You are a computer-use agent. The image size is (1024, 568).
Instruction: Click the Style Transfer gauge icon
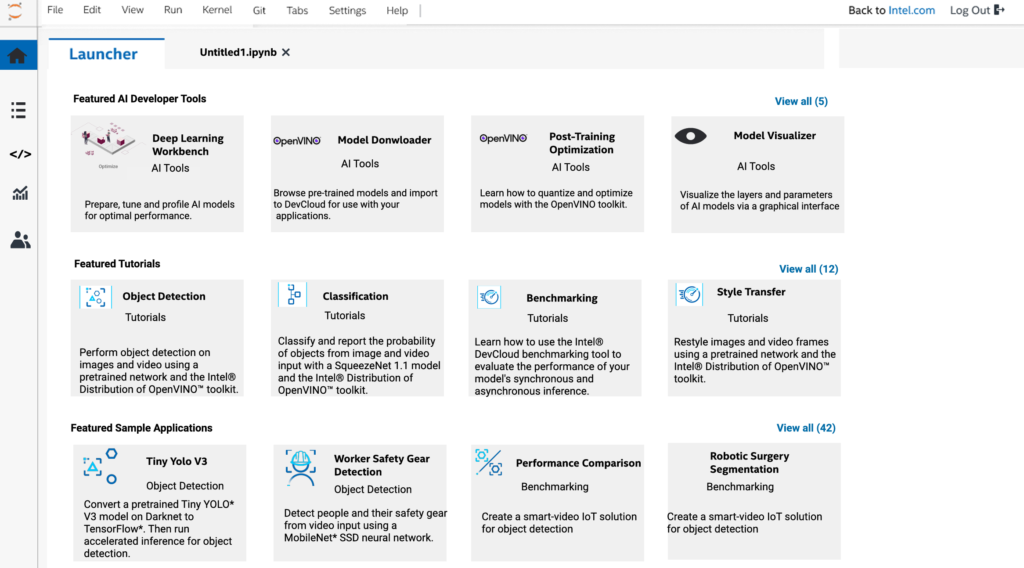689,294
